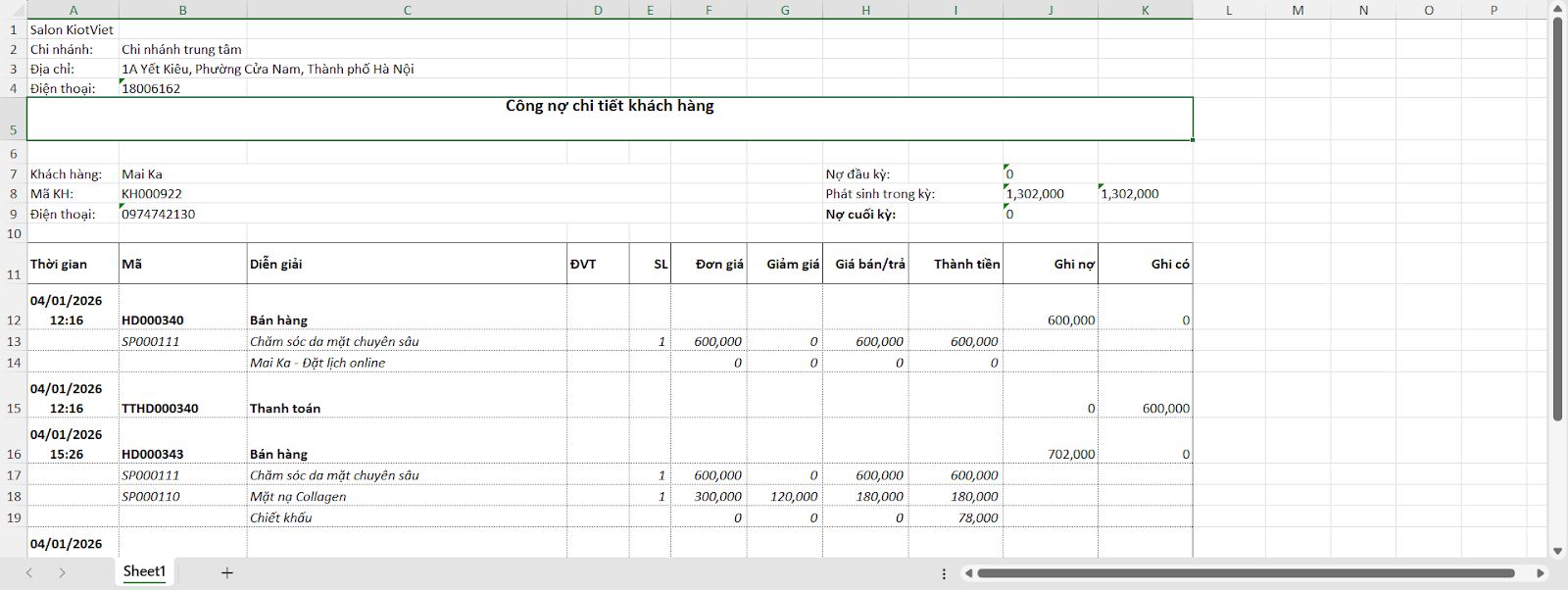Select column P header
This screenshot has width=1568, height=590.
1494,10
